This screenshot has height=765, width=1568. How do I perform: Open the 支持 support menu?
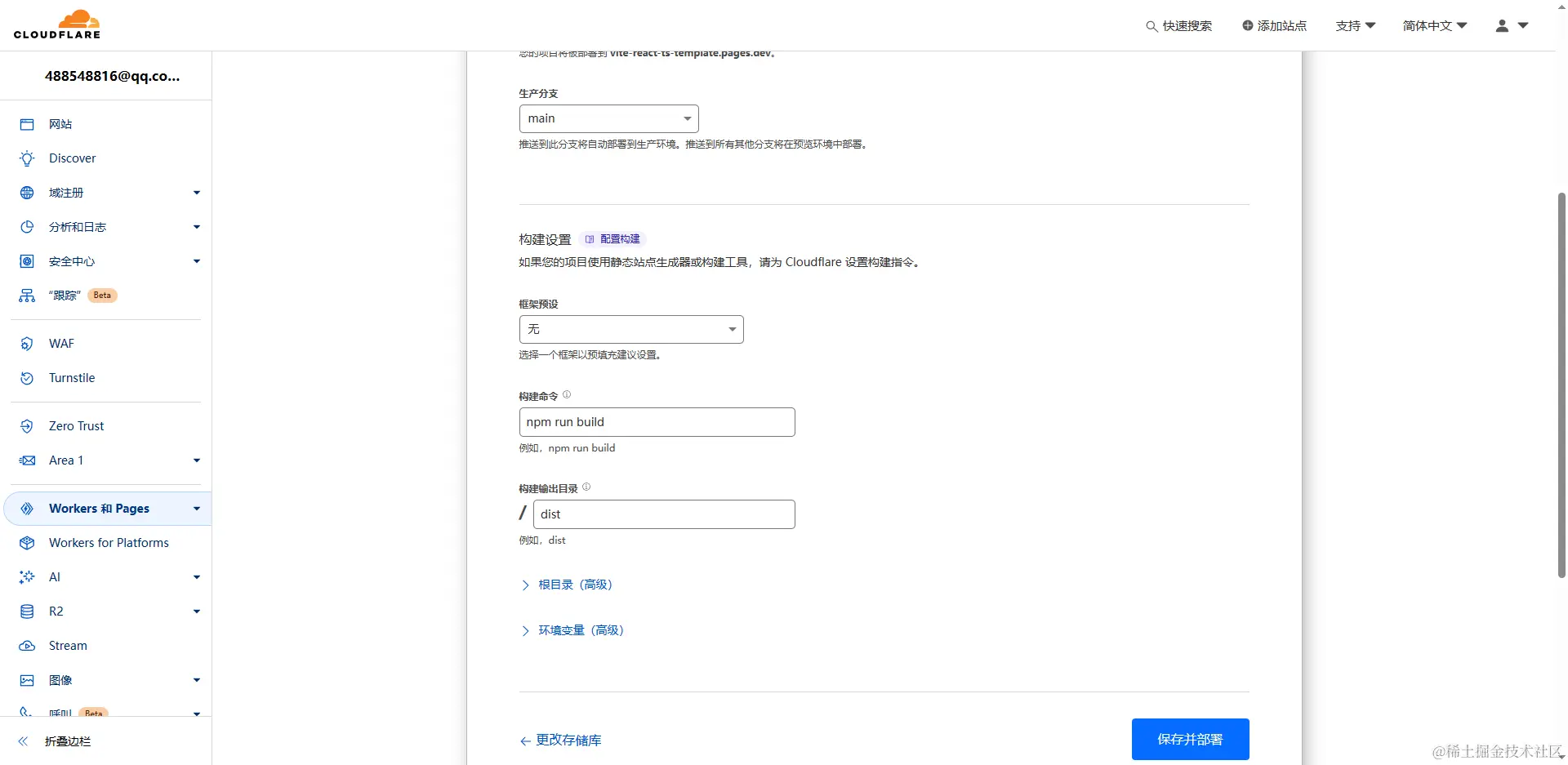(1356, 25)
